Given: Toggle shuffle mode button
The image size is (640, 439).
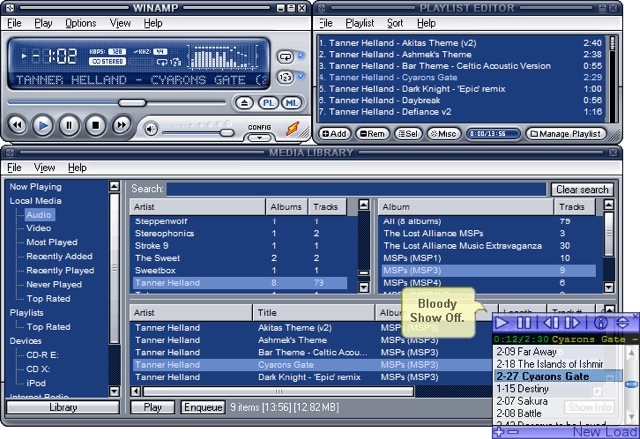Looking at the screenshot, I should pos(285,77).
